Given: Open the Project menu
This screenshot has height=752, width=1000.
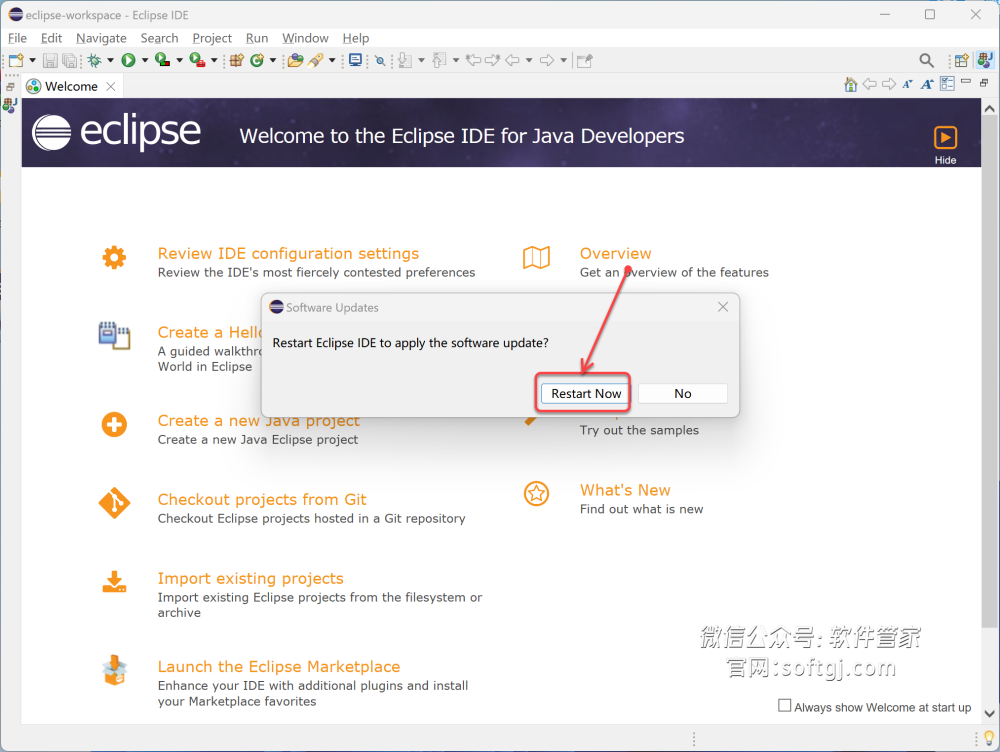Looking at the screenshot, I should tap(212, 38).
